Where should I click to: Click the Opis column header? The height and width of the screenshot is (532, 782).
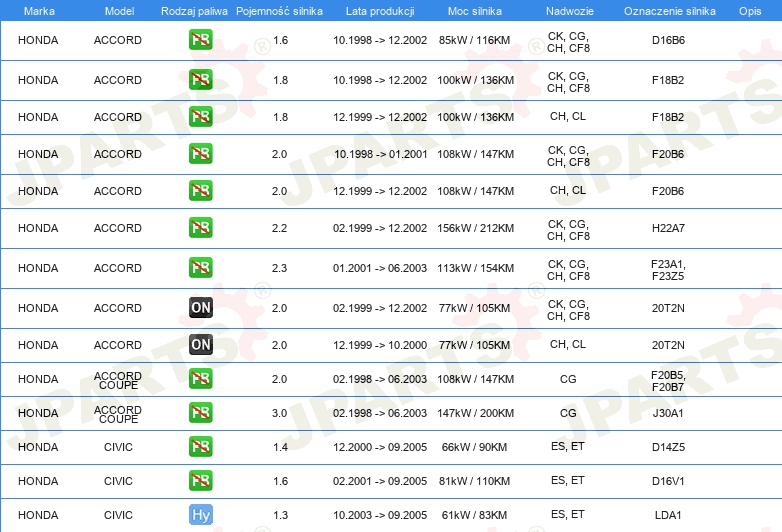coord(749,11)
